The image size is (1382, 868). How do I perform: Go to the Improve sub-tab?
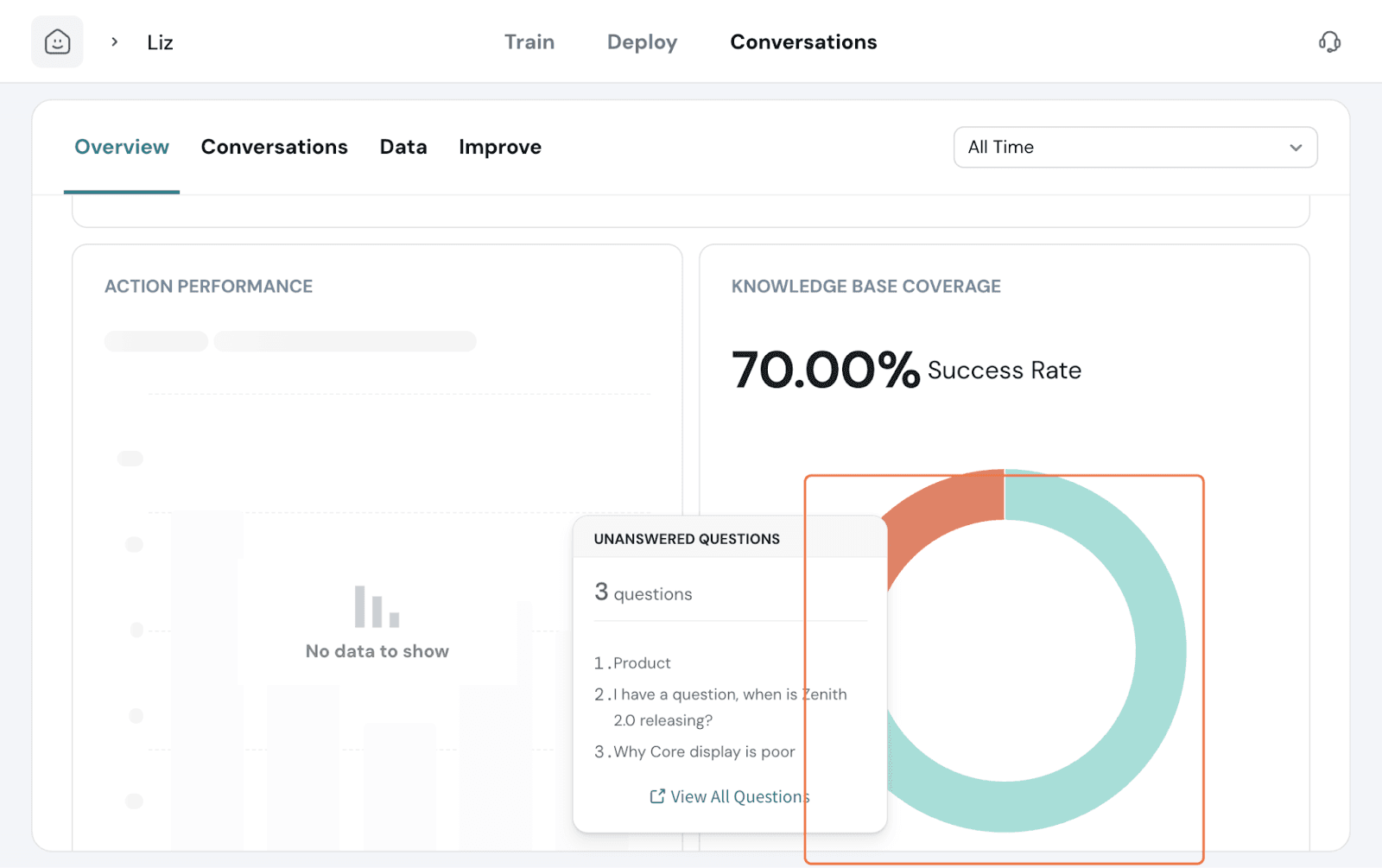click(x=499, y=147)
